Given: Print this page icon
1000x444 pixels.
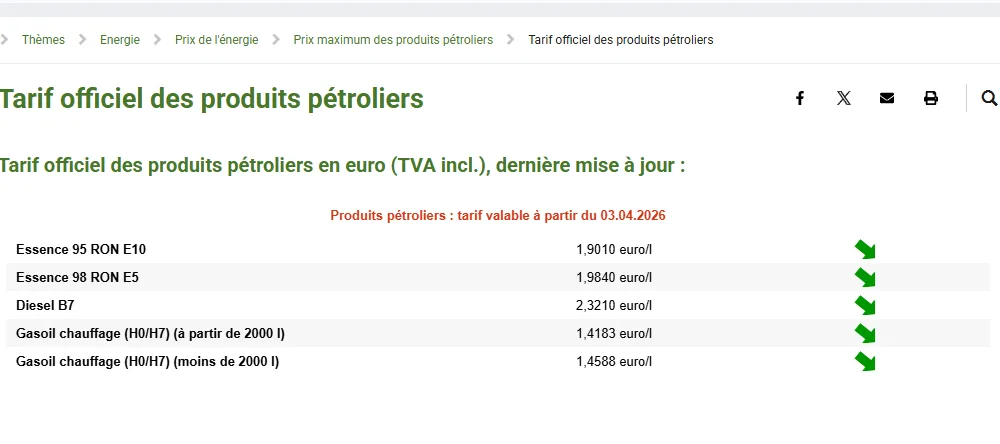Looking at the screenshot, I should 931,98.
